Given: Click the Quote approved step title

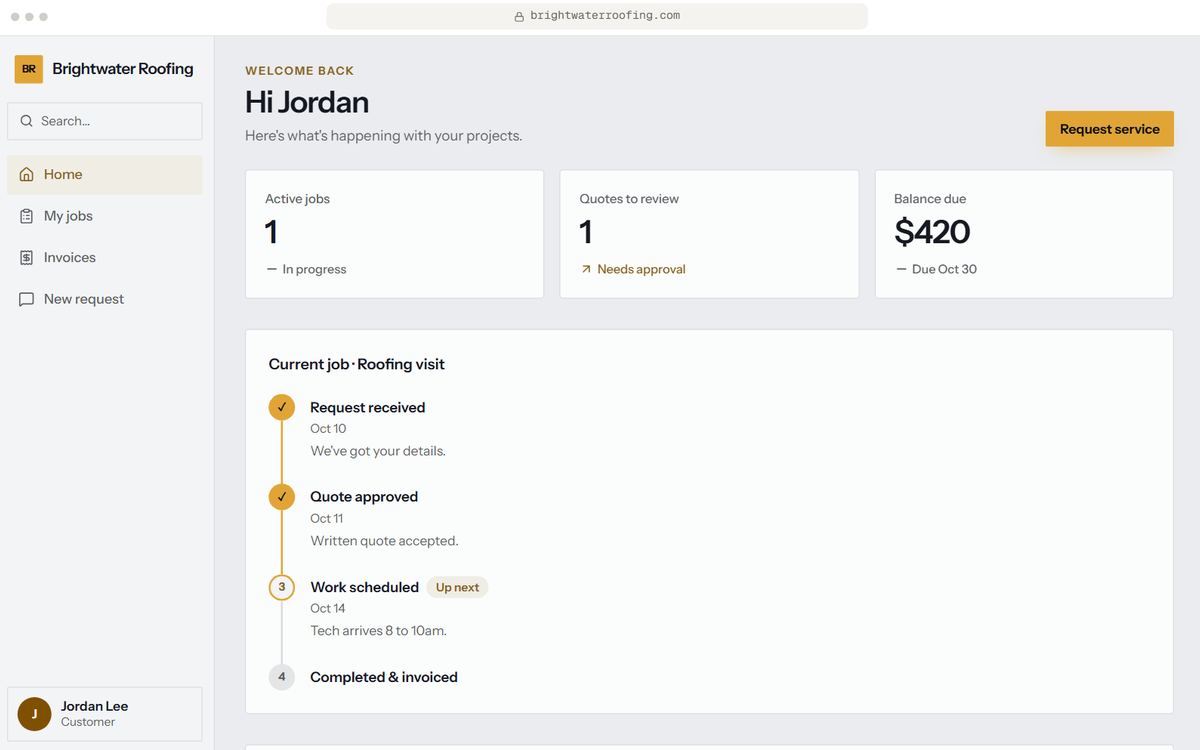Looking at the screenshot, I should tap(364, 497).
